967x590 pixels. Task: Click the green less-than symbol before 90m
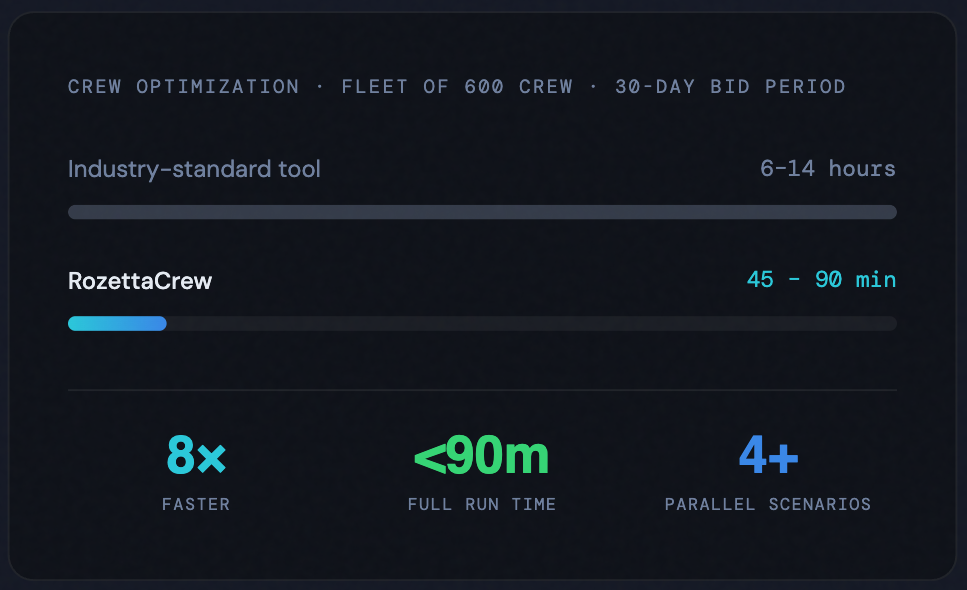tap(429, 458)
